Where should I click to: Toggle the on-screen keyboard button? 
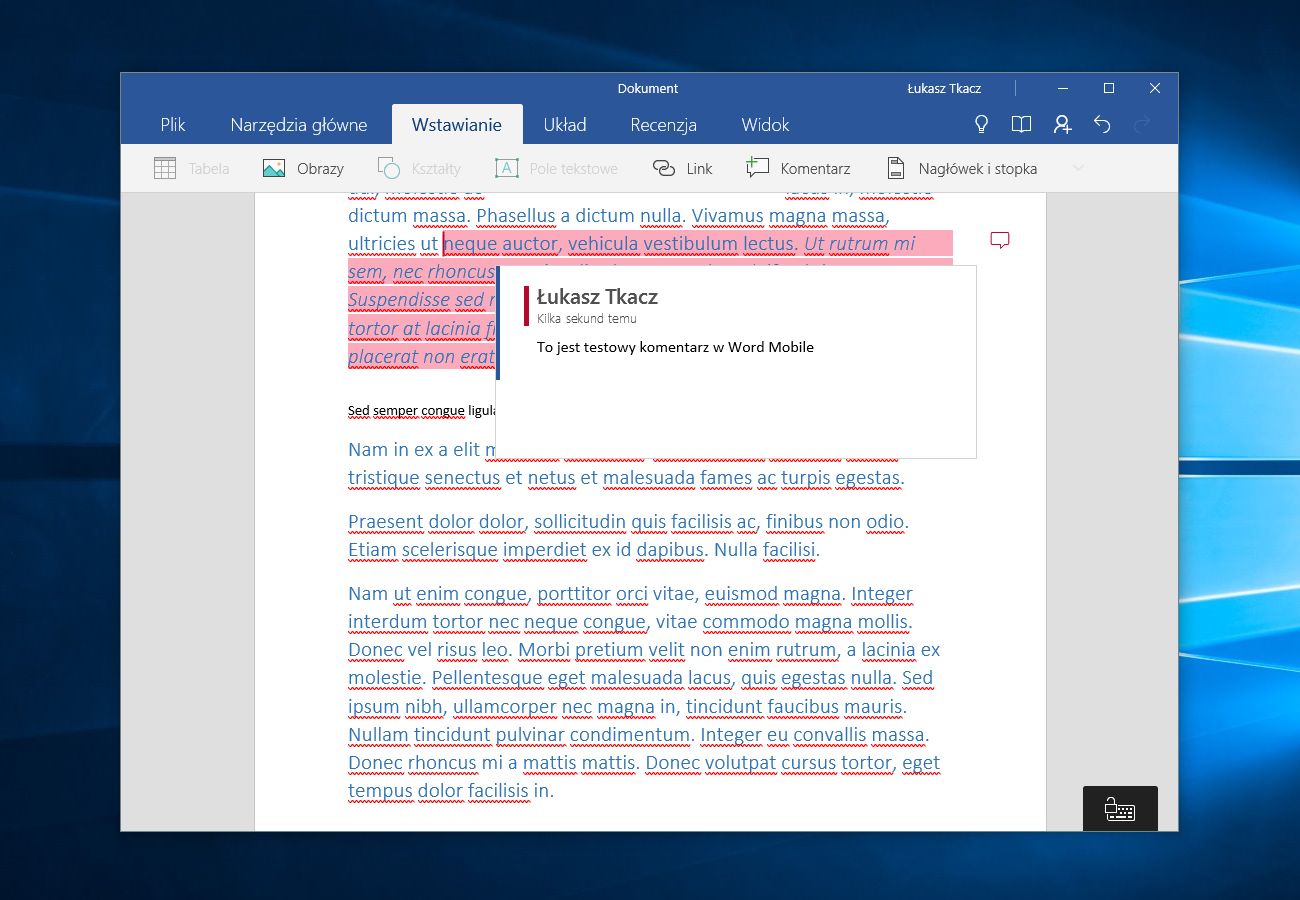(1120, 809)
